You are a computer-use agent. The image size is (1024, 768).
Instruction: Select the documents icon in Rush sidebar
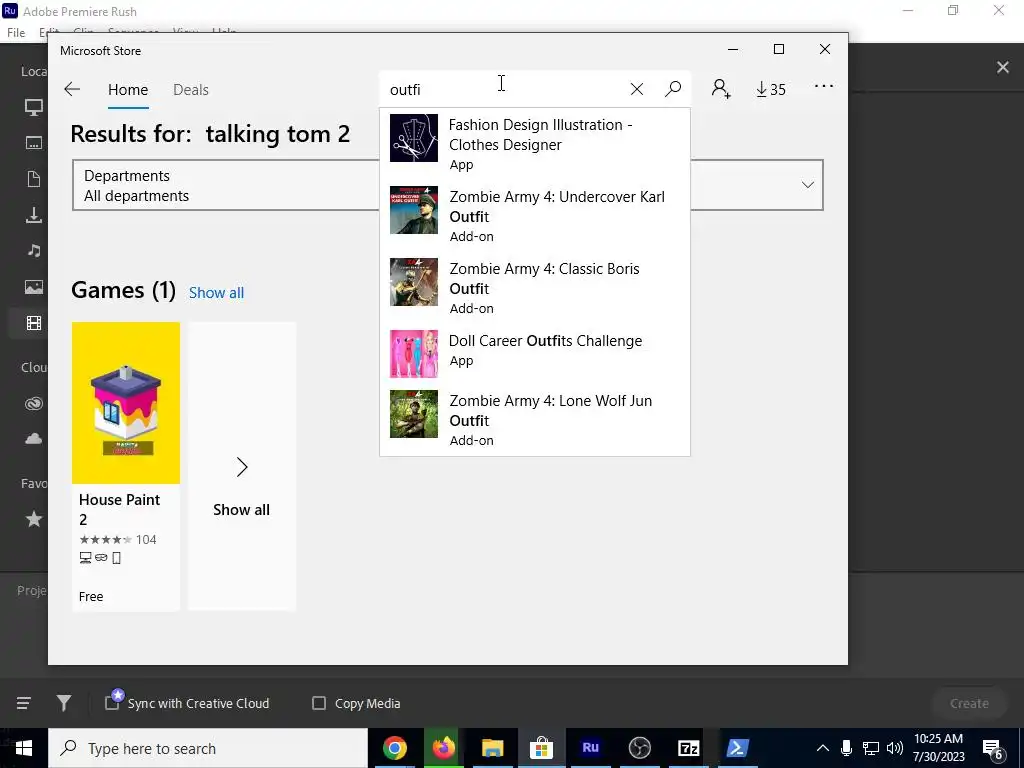[34, 179]
